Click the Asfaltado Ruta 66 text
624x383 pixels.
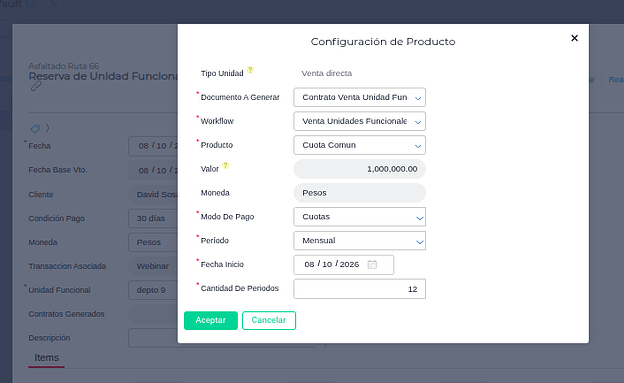[64, 66]
